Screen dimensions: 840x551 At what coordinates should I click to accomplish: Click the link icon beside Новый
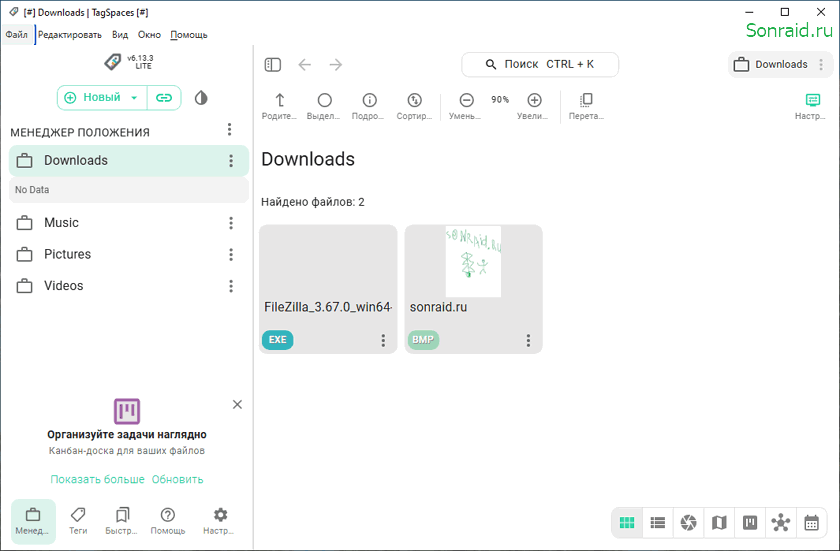[x=164, y=98]
